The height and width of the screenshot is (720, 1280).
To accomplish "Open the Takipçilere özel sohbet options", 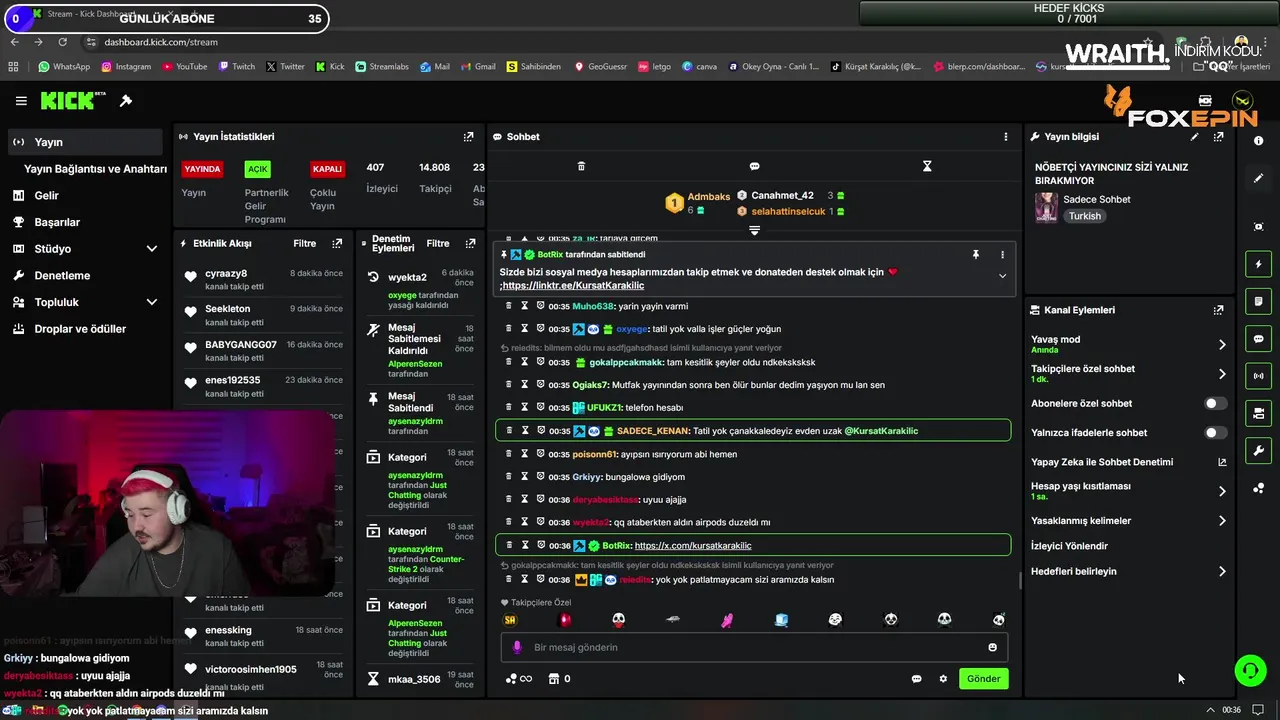I will (1128, 374).
